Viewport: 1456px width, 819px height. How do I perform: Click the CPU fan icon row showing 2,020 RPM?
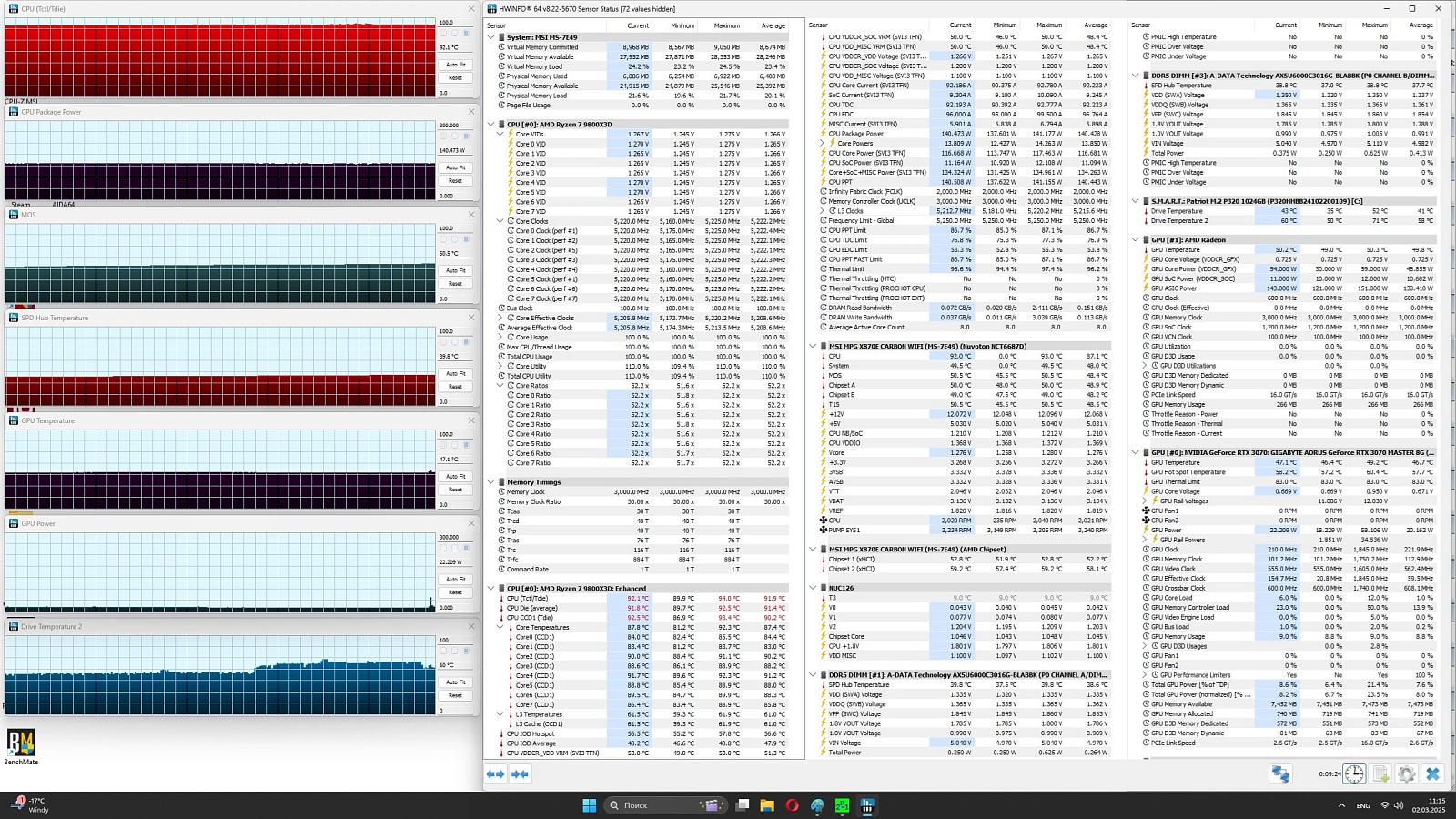click(964, 521)
